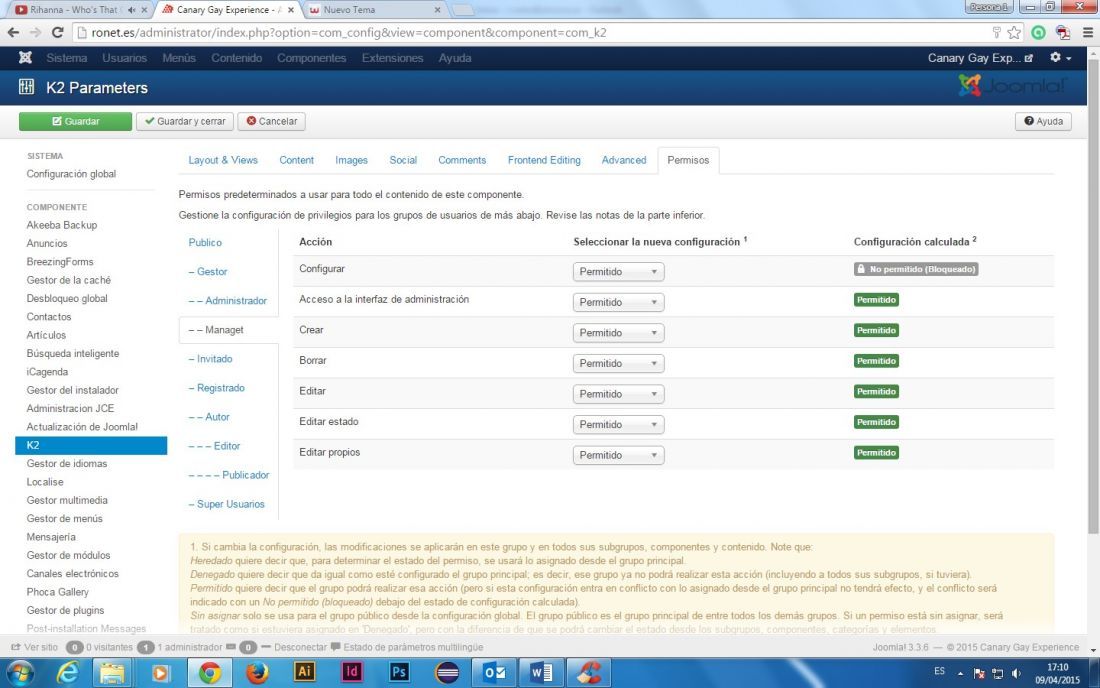This screenshot has height=688, width=1100.
Task: Select the Publicador user group
Action: tap(229, 475)
